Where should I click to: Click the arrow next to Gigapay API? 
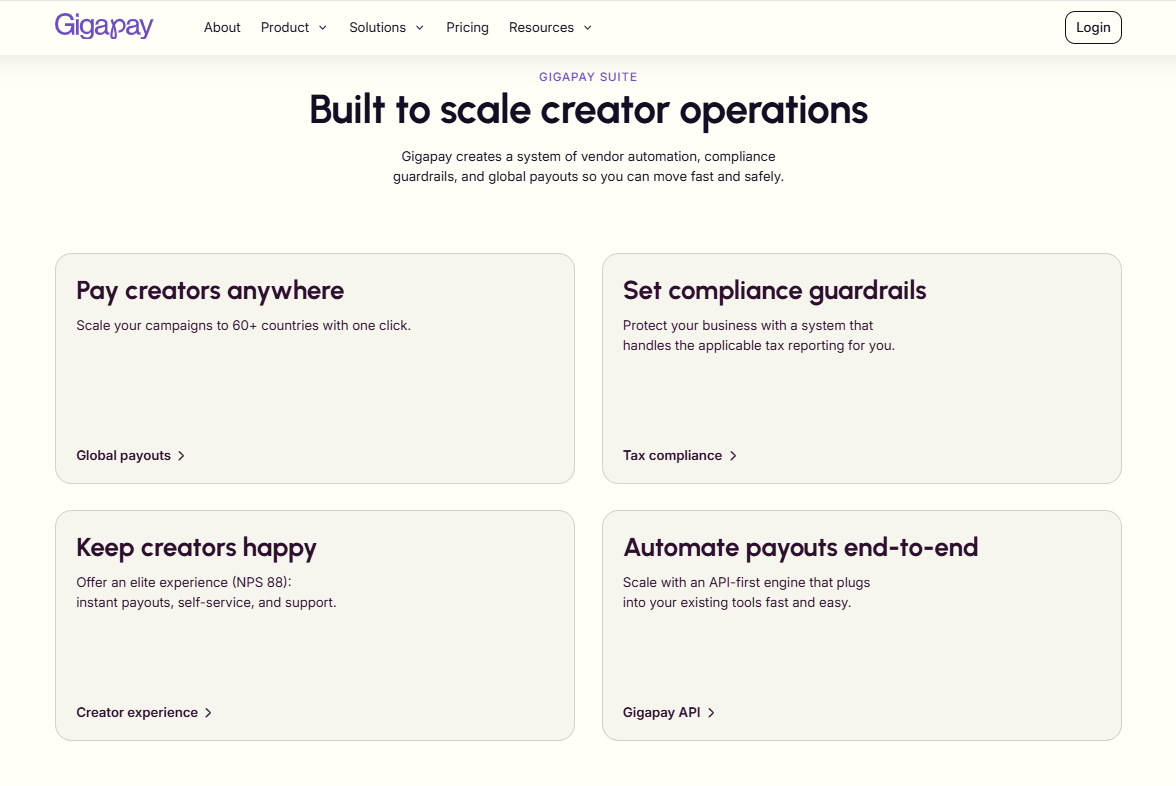[x=711, y=713]
